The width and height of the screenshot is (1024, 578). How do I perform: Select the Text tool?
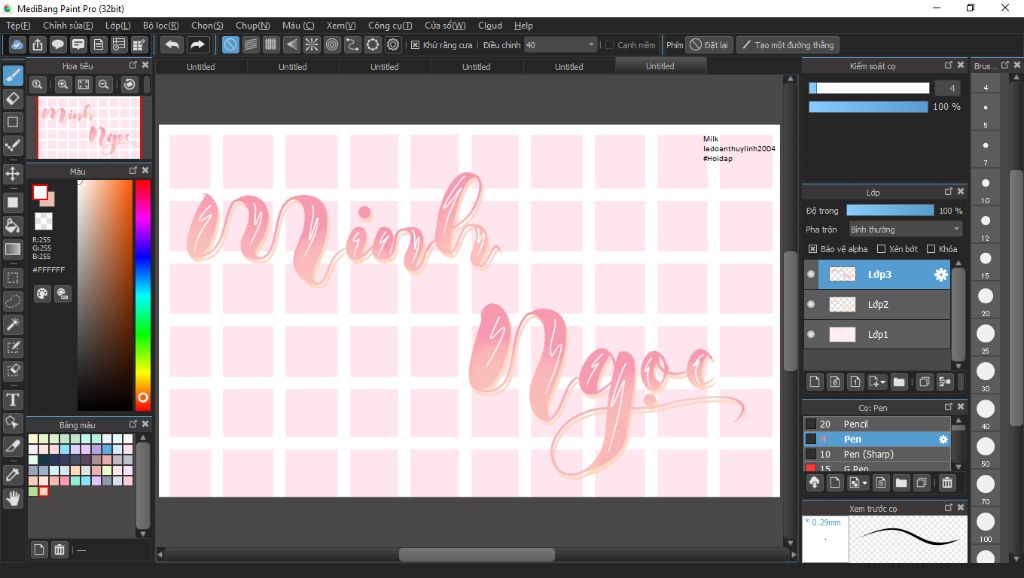pyautogui.click(x=13, y=399)
